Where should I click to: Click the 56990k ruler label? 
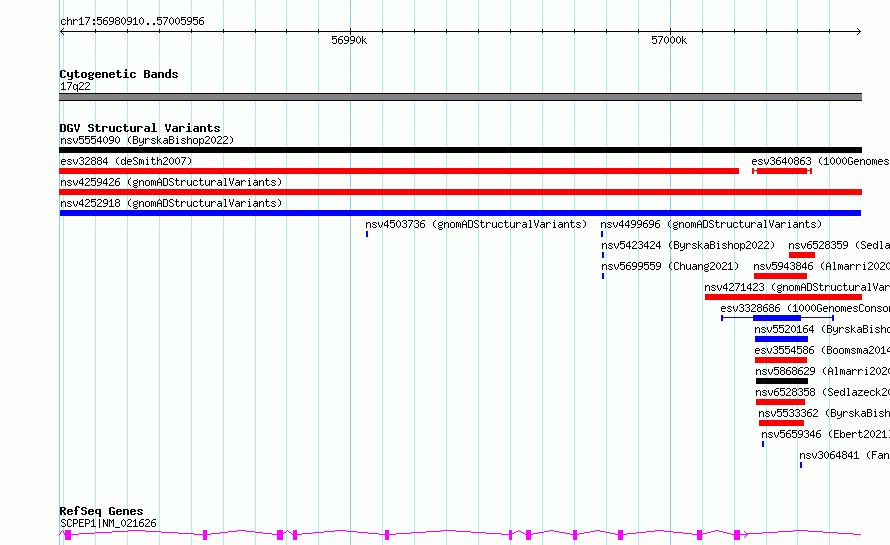click(349, 40)
